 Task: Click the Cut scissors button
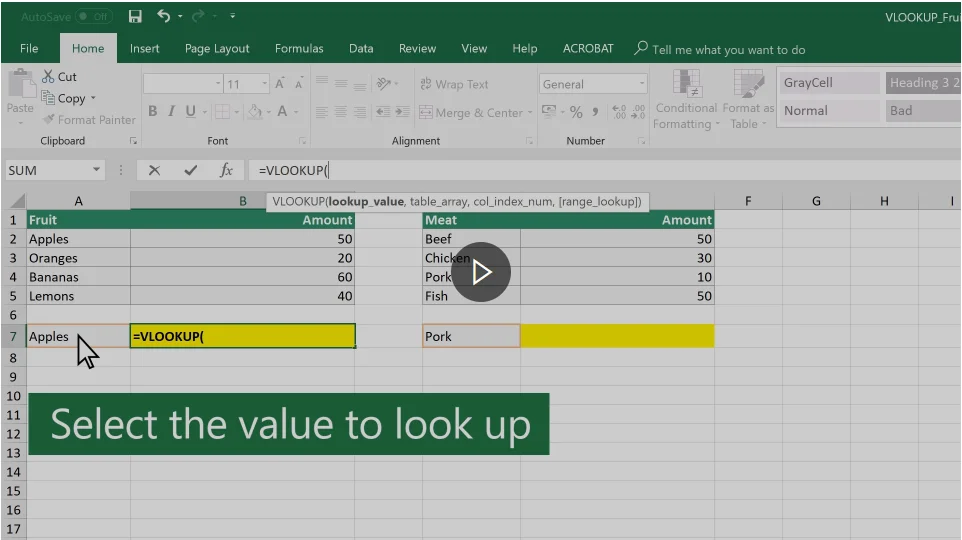(x=60, y=77)
